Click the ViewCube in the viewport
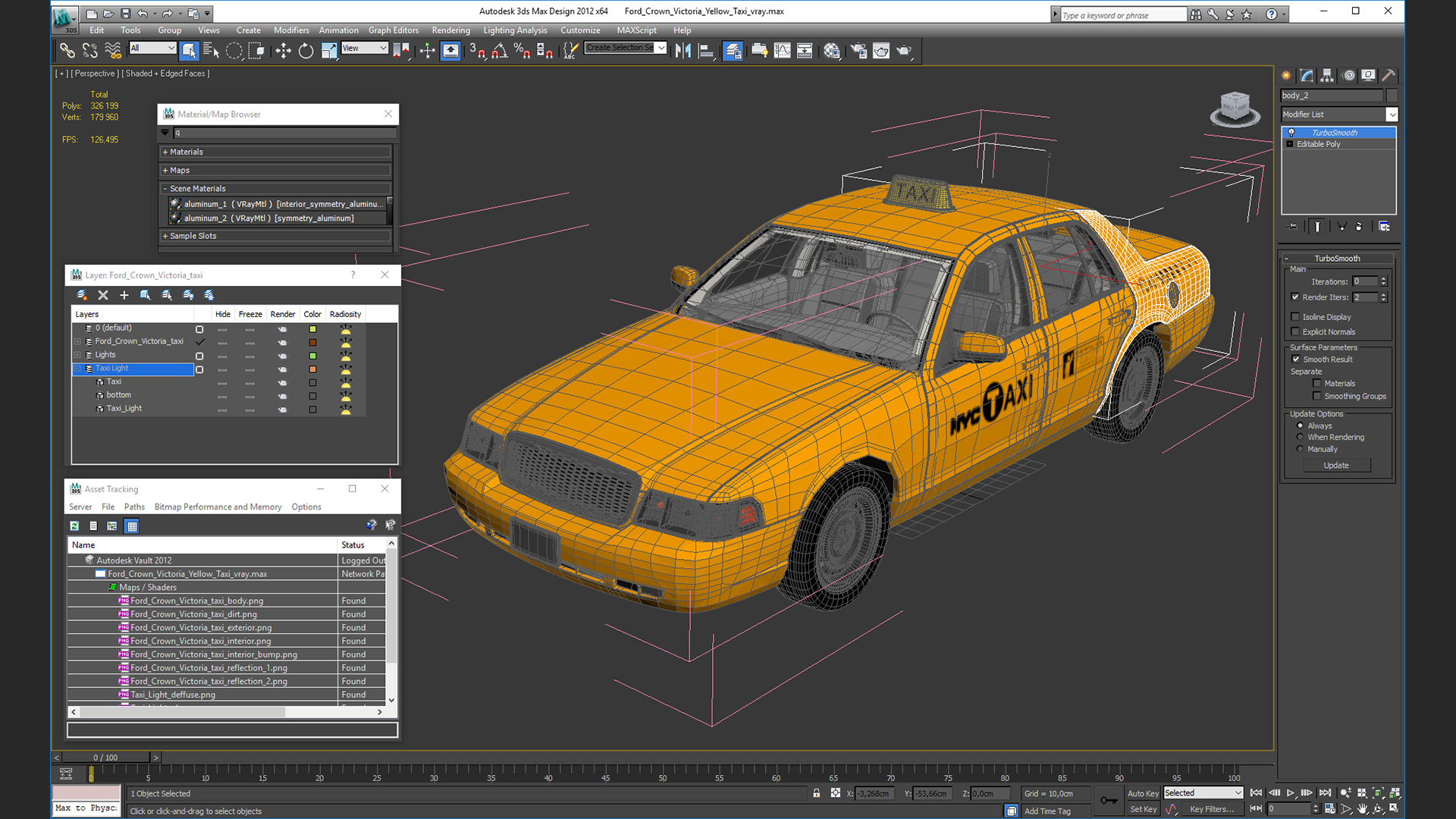This screenshot has width=1456, height=819. (x=1235, y=108)
